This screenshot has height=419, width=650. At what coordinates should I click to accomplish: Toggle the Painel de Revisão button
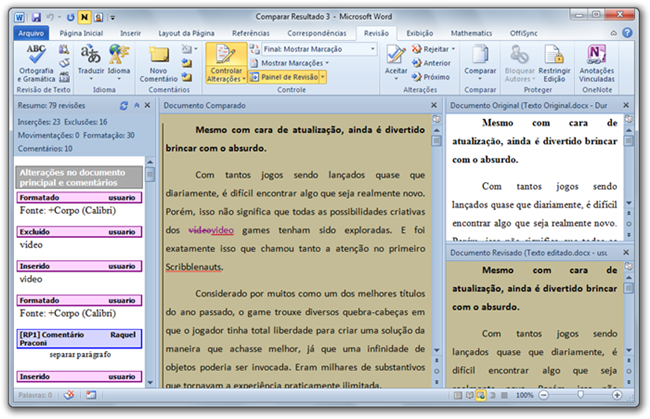(284, 77)
